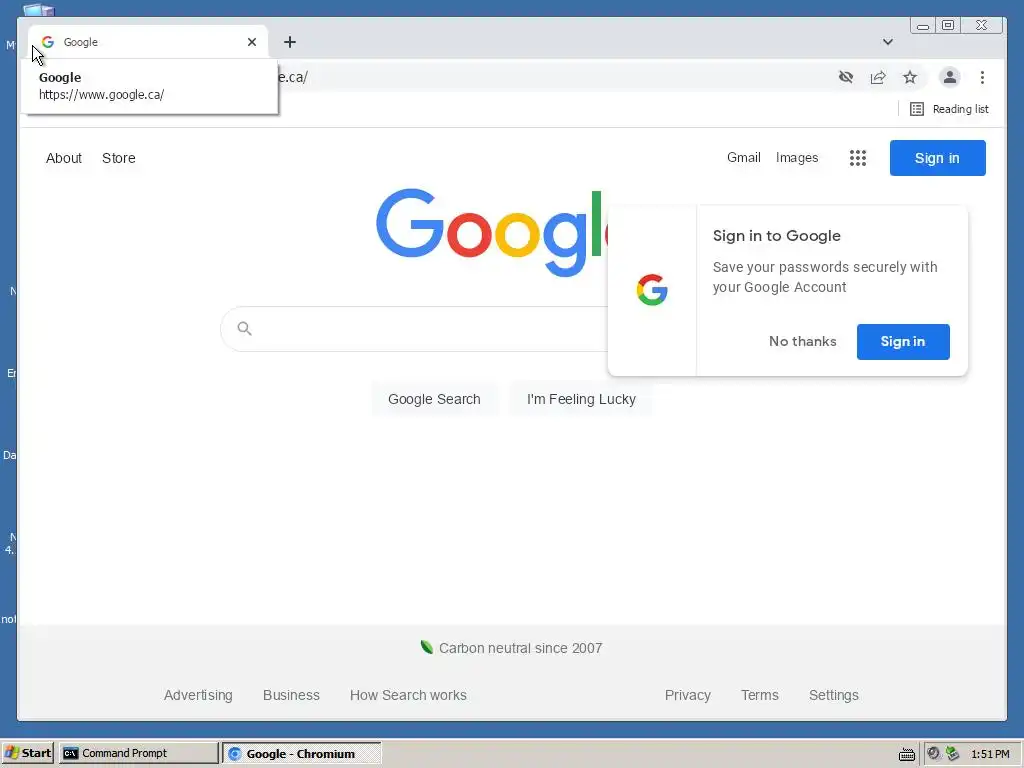The width and height of the screenshot is (1024, 768).
Task: Click the crossed-out eye tracking icon
Action: click(846, 77)
